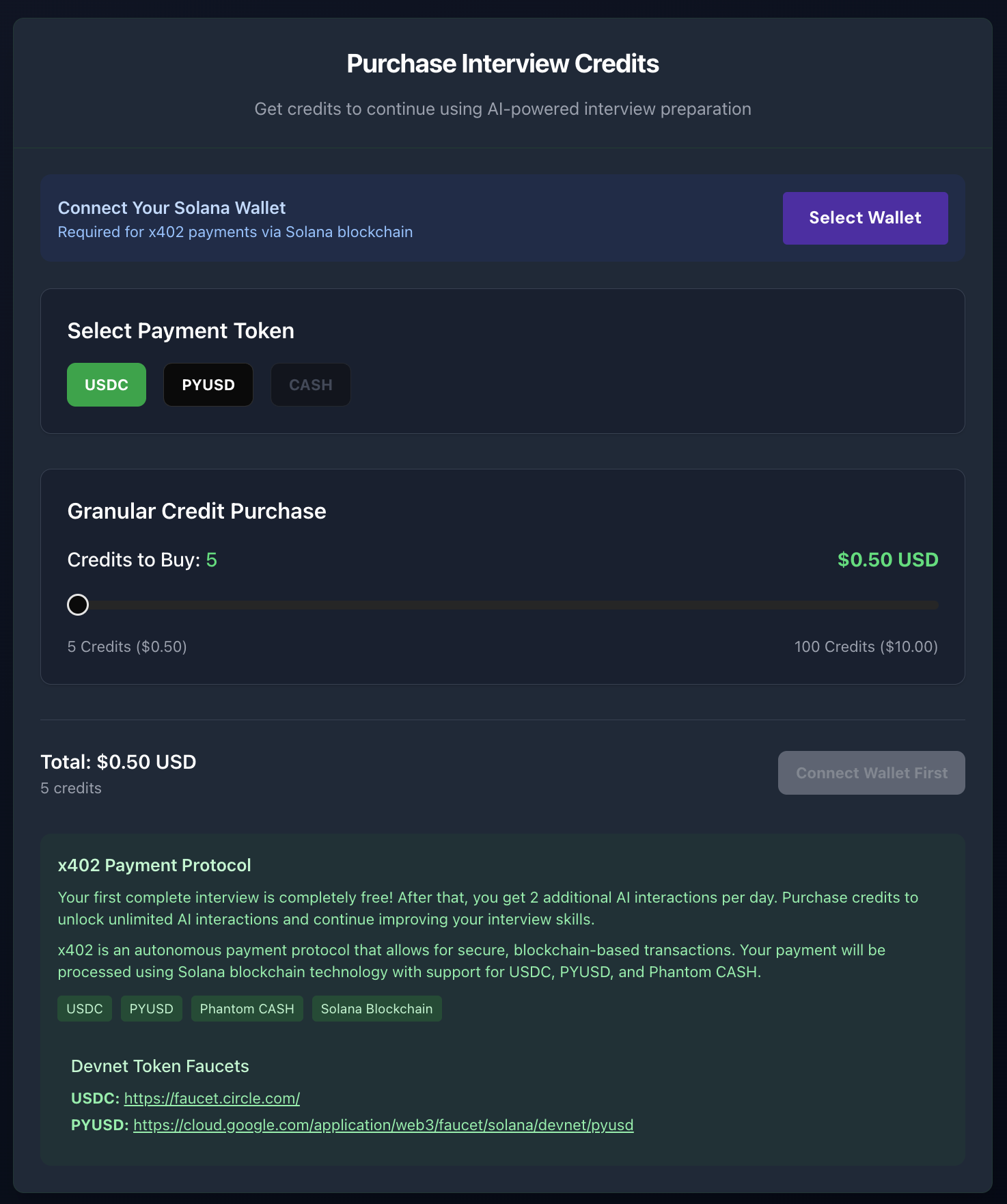This screenshot has height=1204, width=1007.
Task: Click the Connect Wallet First button
Action: click(x=870, y=773)
